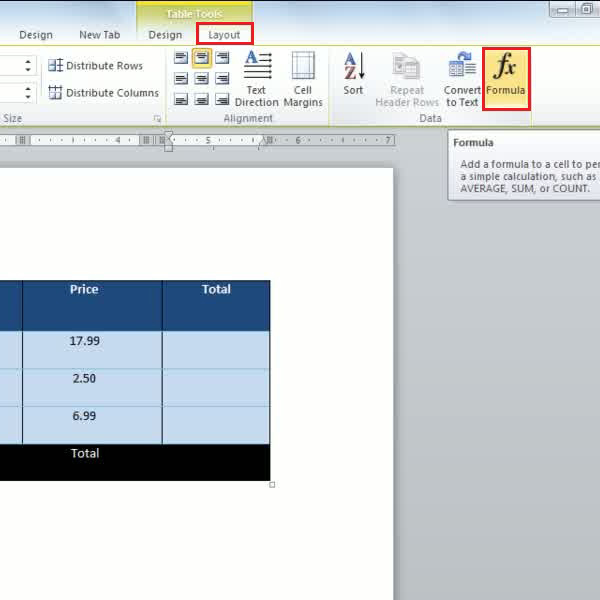The image size is (600, 600).
Task: Click the 17.99 price cell
Action: tap(92, 350)
